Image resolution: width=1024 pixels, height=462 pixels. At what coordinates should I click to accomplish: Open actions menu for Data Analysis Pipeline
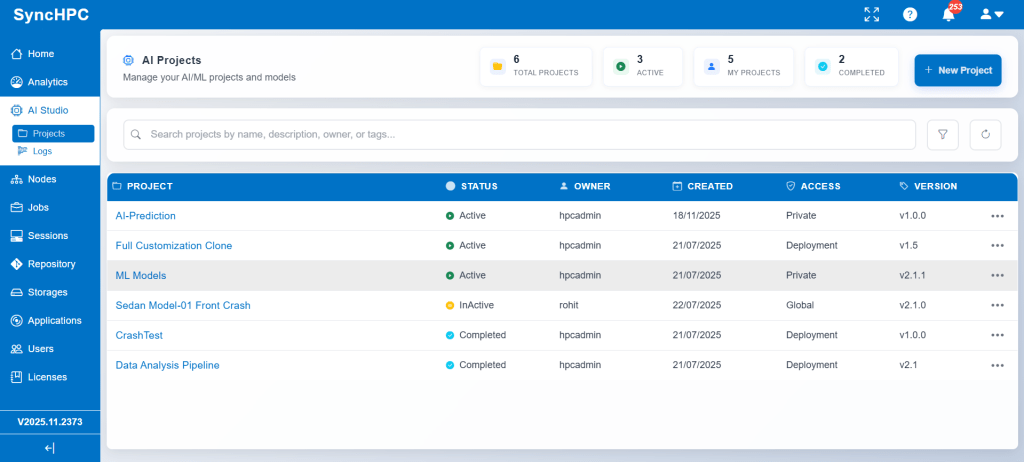click(x=996, y=366)
